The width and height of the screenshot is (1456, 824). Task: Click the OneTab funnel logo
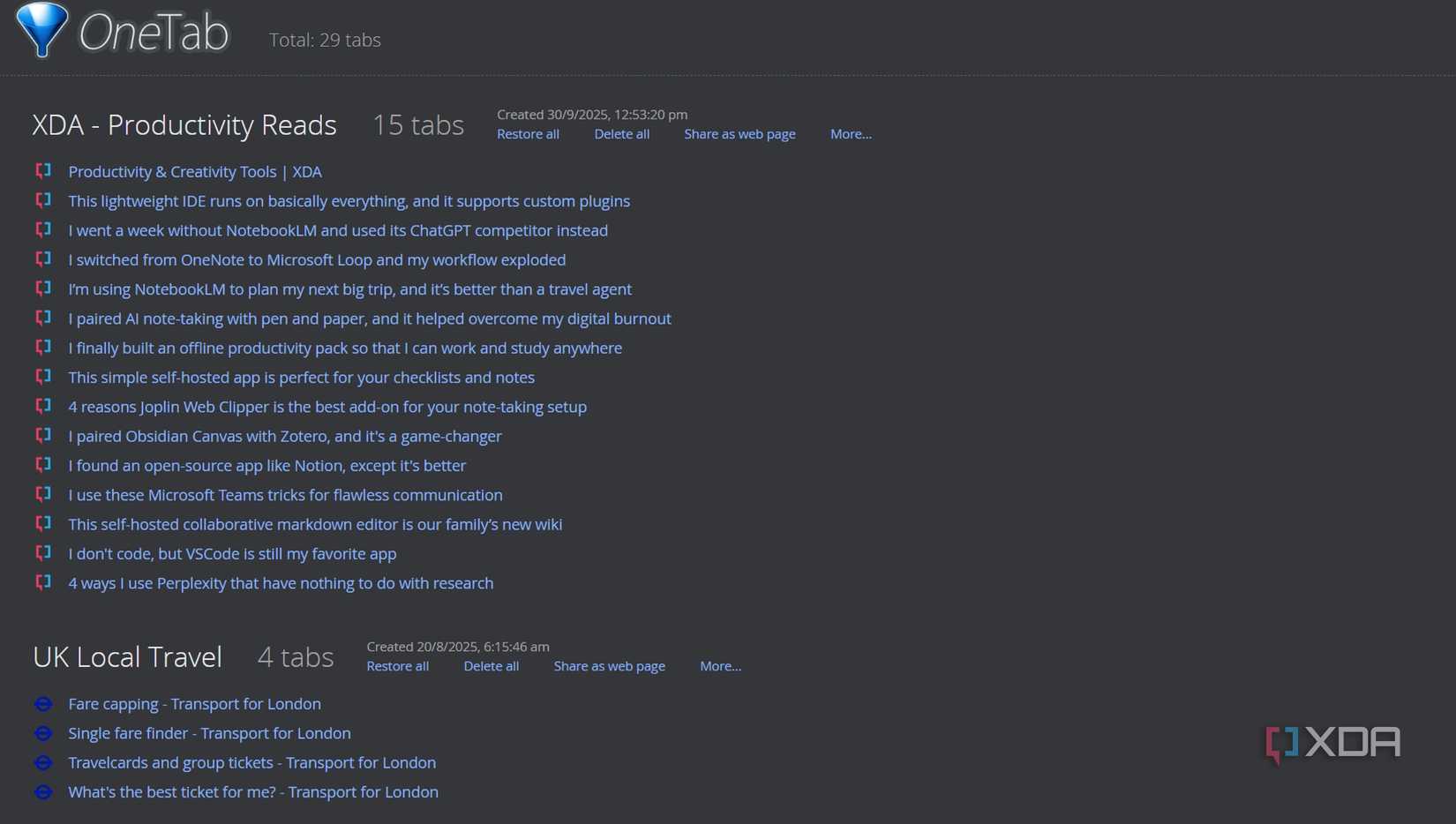[42, 29]
